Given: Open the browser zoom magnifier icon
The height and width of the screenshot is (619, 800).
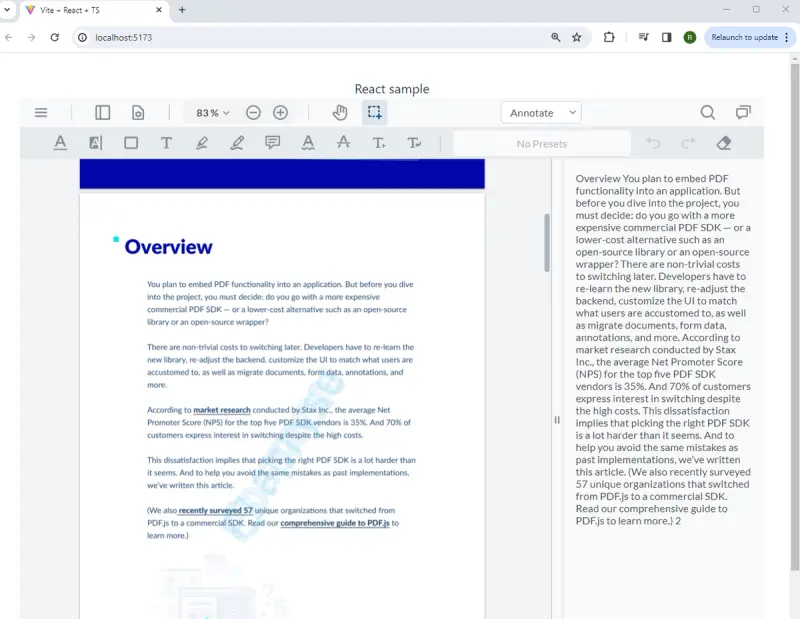Looking at the screenshot, I should [556, 37].
